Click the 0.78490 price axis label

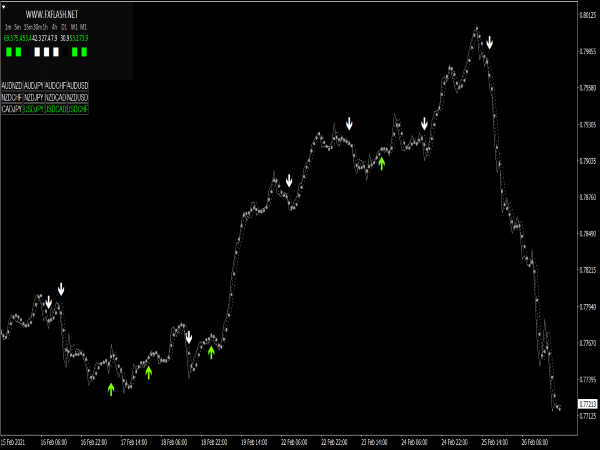[588, 234]
